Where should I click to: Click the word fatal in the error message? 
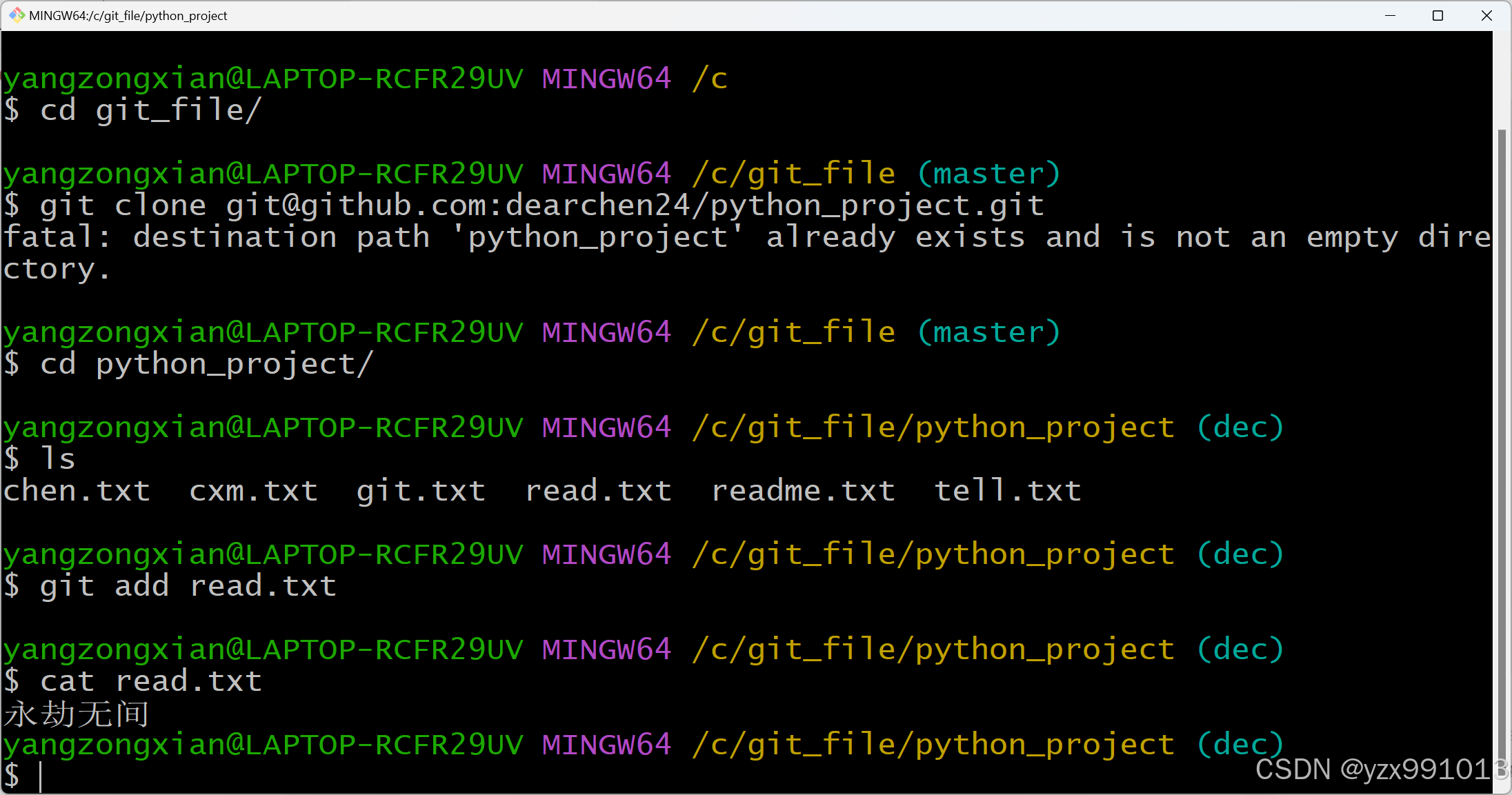pyautogui.click(x=48, y=237)
